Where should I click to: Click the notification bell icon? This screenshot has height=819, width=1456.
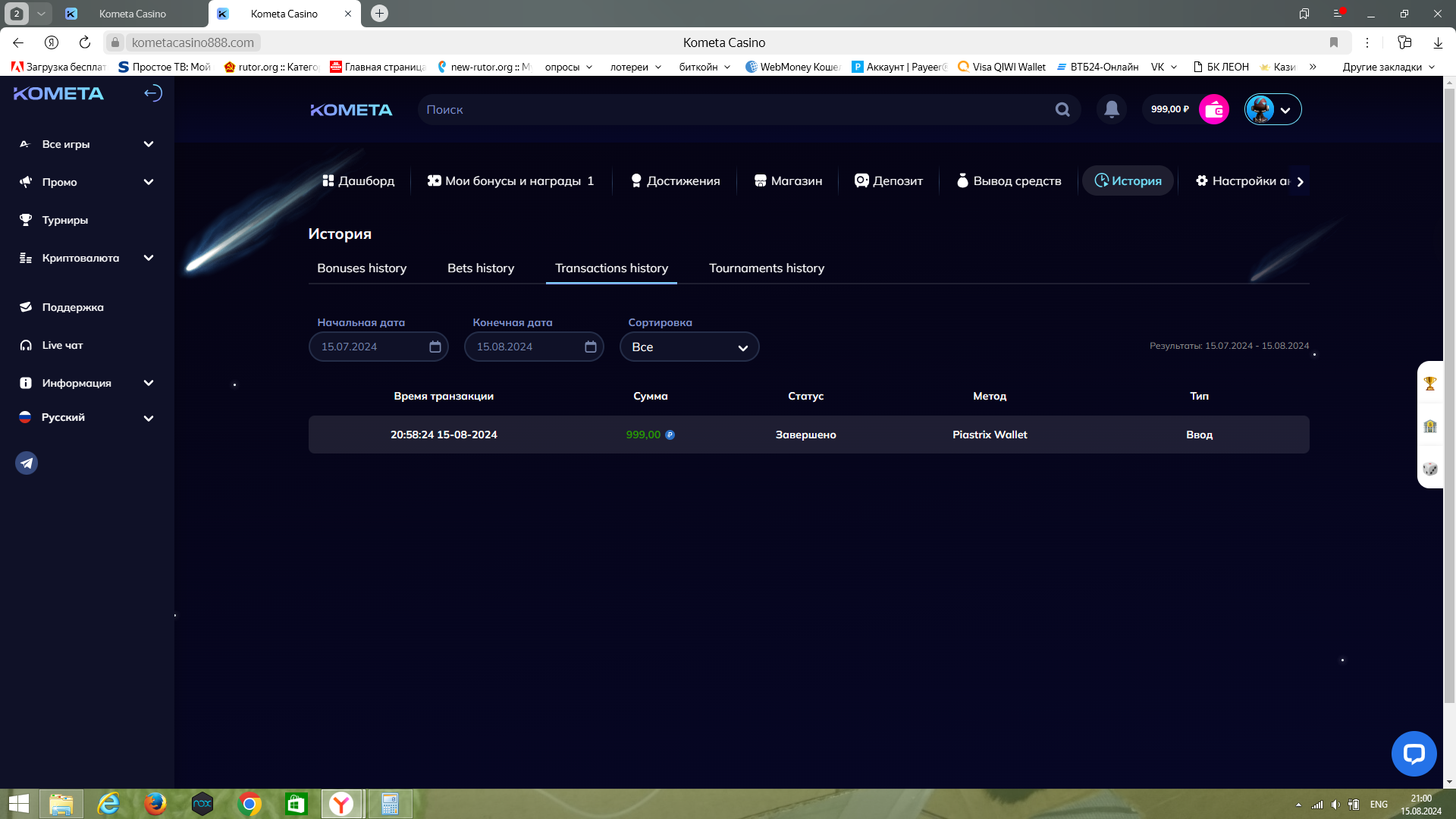pyautogui.click(x=1112, y=109)
